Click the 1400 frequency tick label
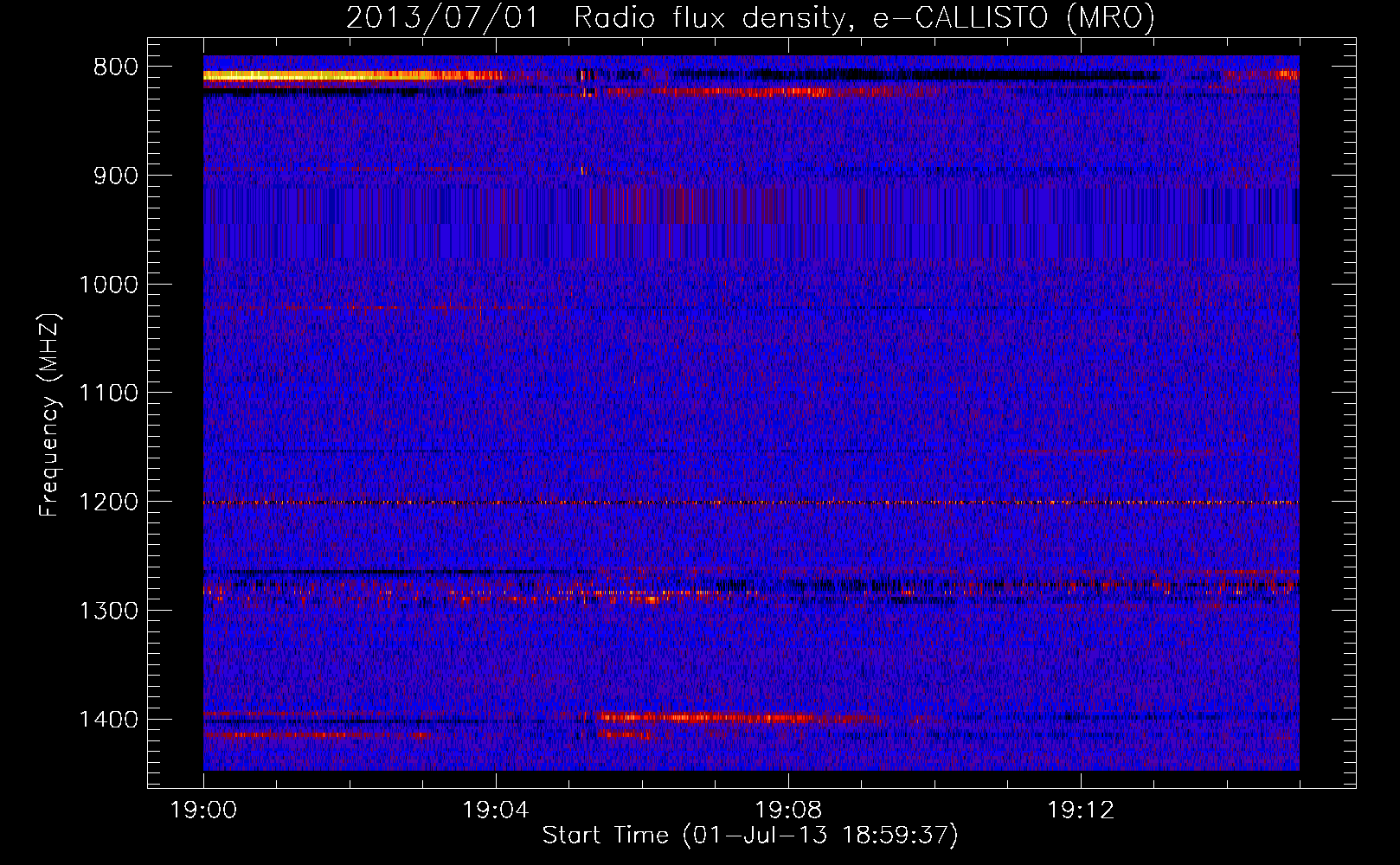The height and width of the screenshot is (865, 1400). tap(108, 720)
